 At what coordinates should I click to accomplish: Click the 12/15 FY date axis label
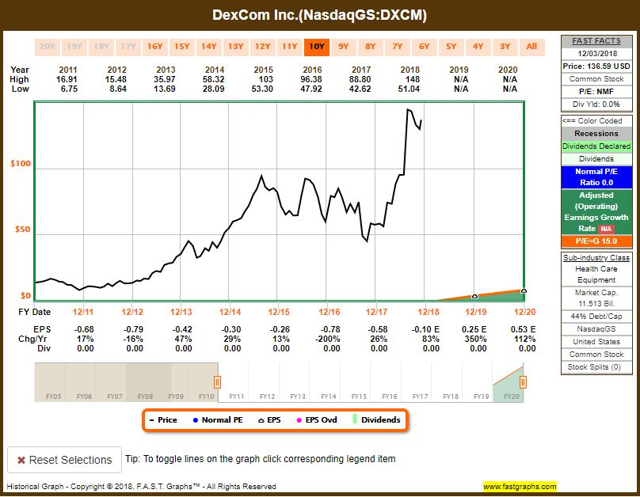tap(279, 312)
